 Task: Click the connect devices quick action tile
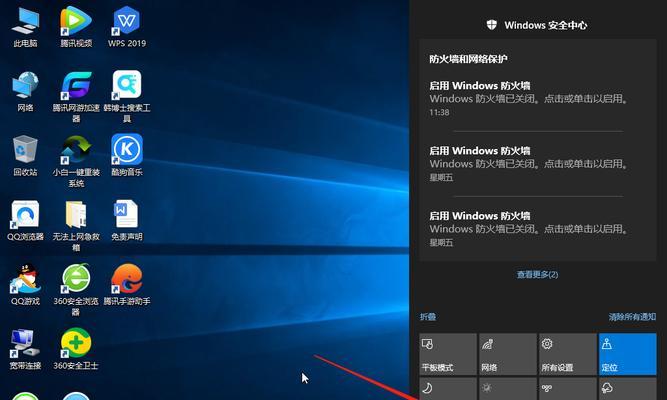coord(568,389)
